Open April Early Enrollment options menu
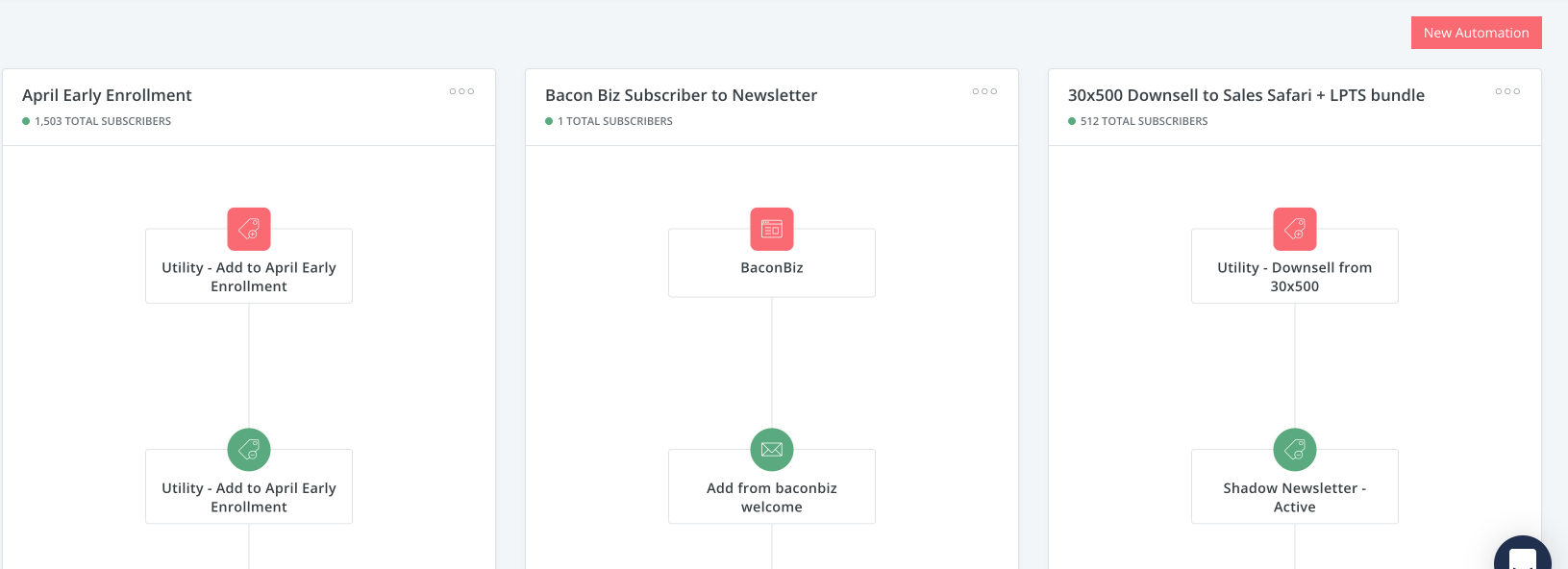 (x=461, y=92)
